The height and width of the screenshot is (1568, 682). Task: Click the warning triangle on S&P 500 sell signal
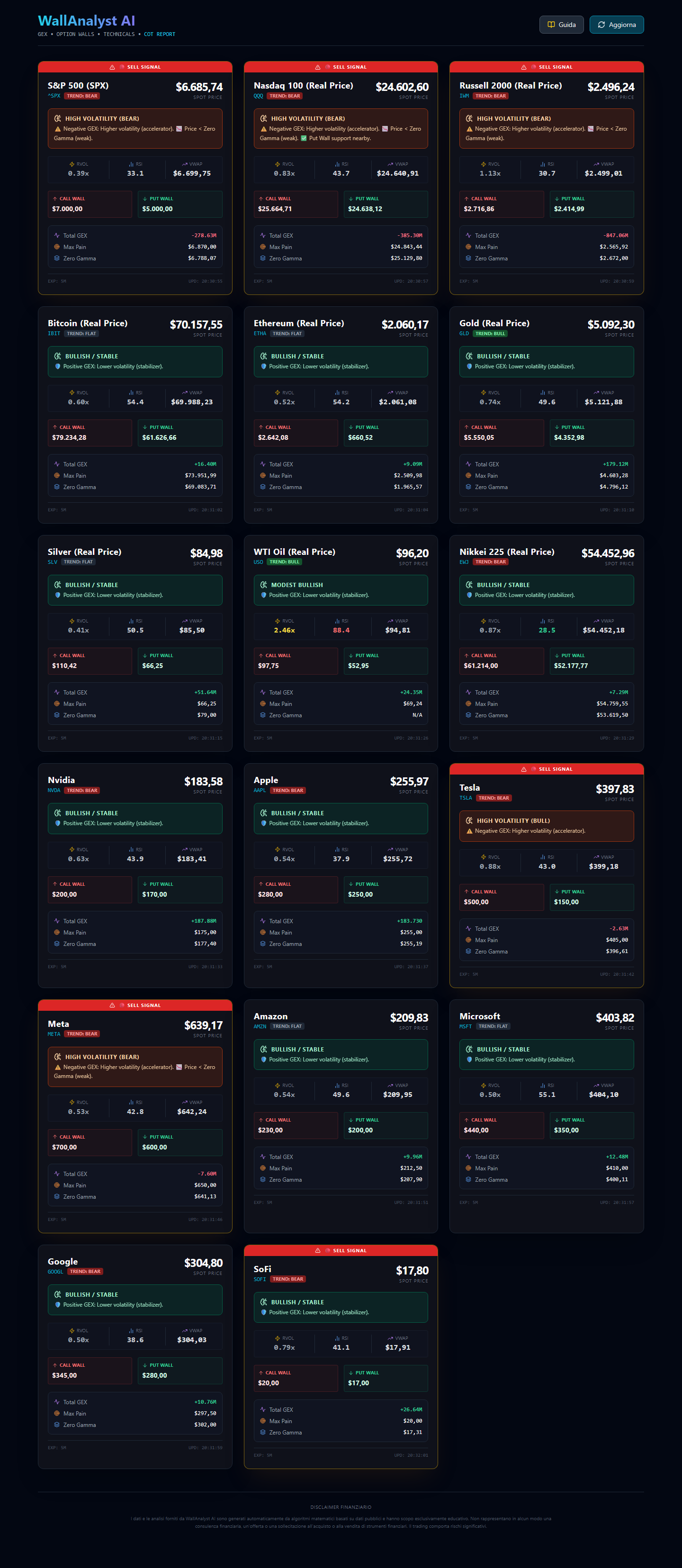[112, 67]
